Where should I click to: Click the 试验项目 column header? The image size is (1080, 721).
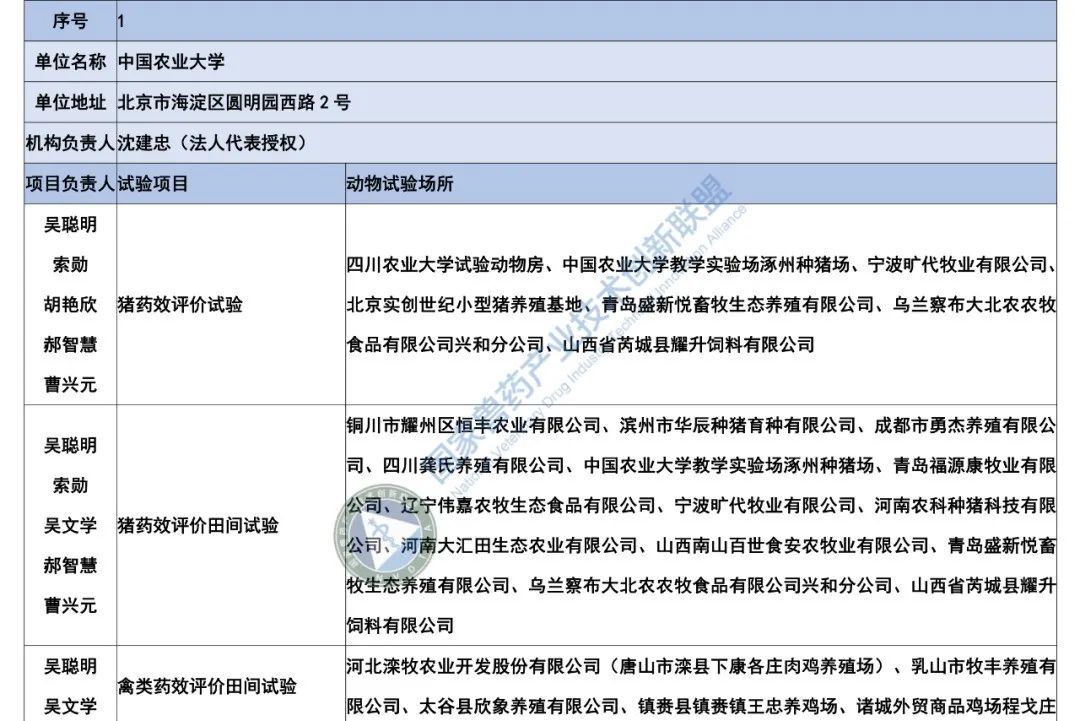[153, 184]
